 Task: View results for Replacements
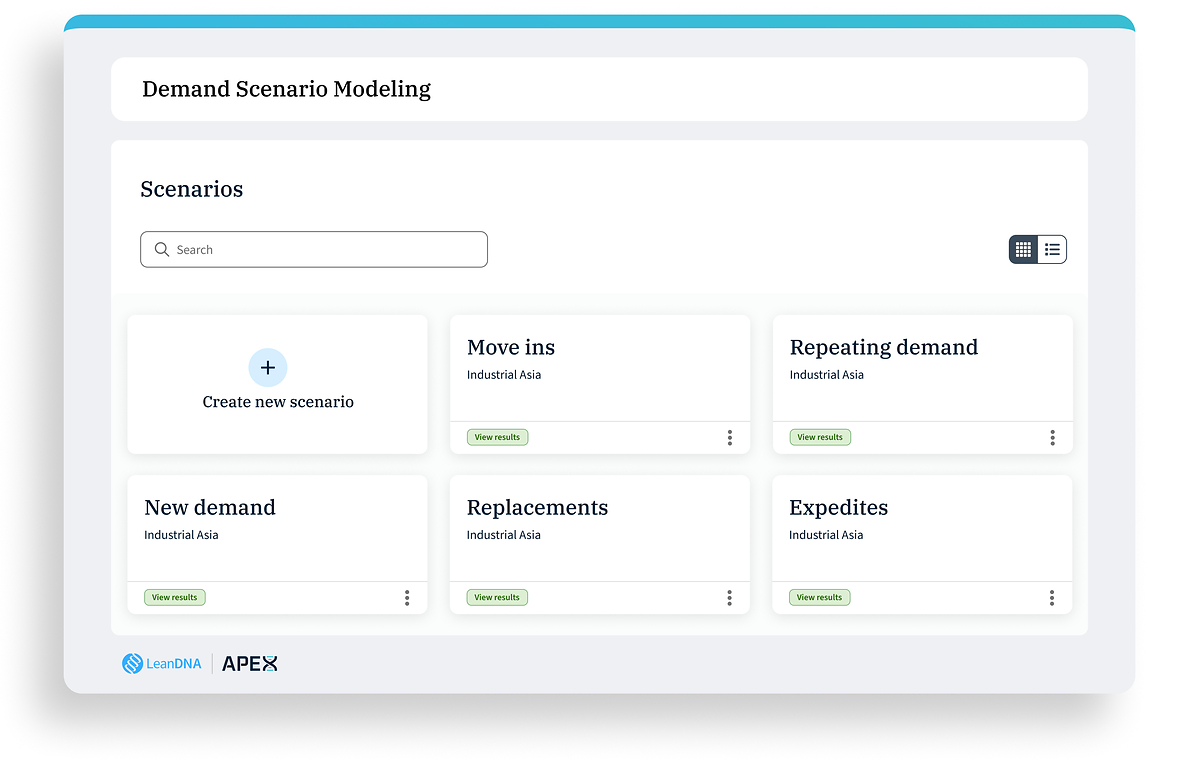click(497, 597)
